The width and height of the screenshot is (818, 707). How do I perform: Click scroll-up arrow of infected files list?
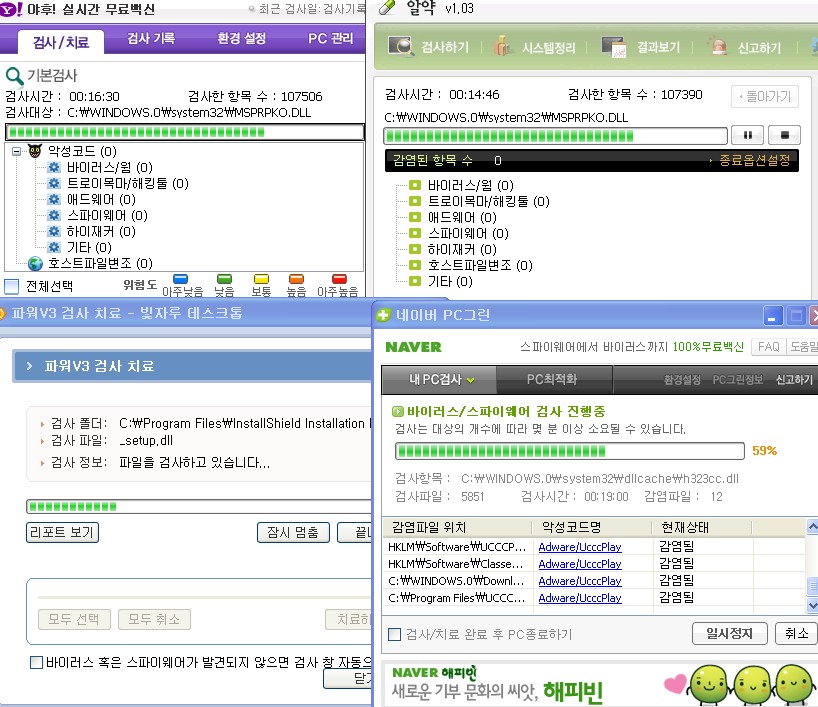coord(812,526)
